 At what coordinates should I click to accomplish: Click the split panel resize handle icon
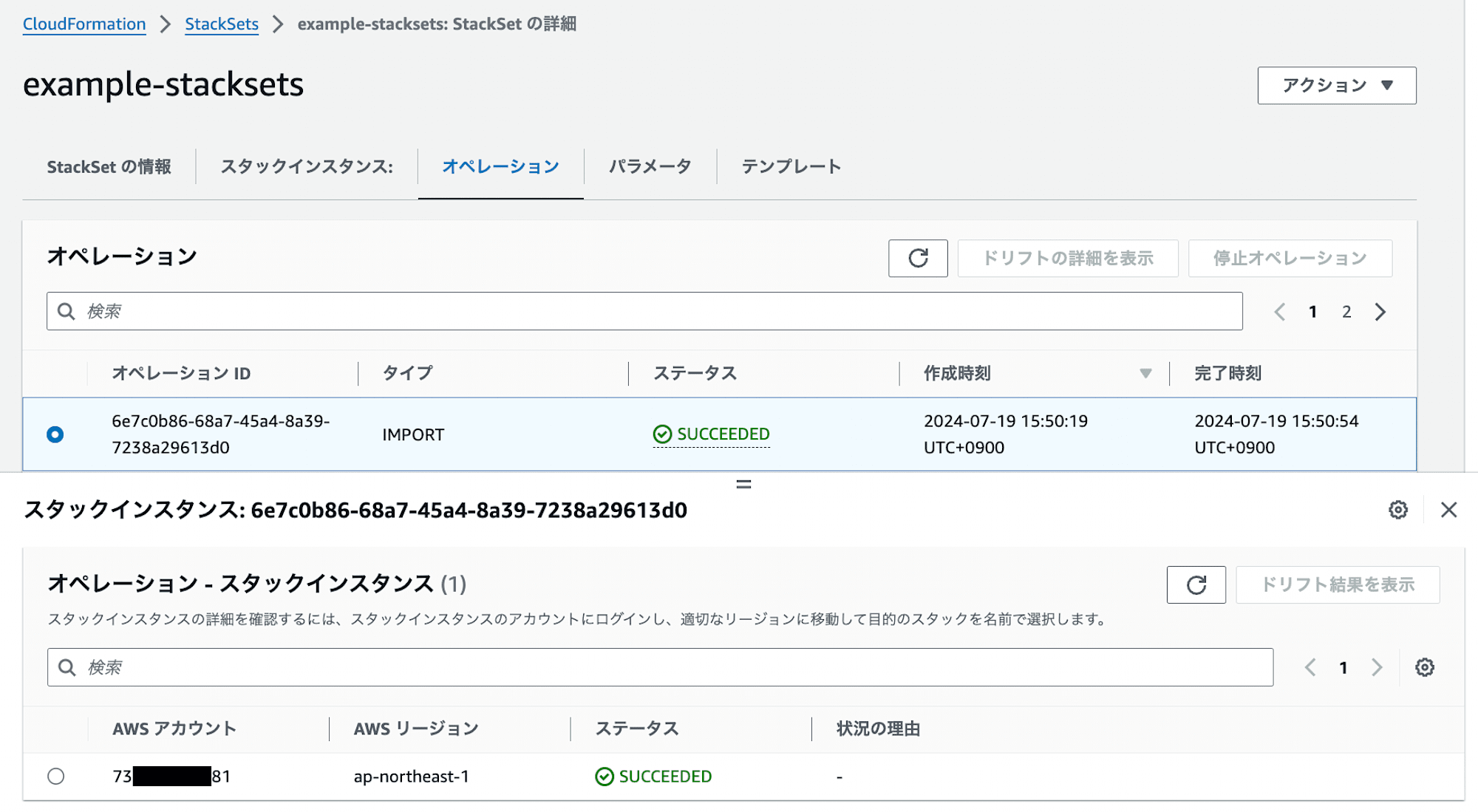tap(743, 485)
